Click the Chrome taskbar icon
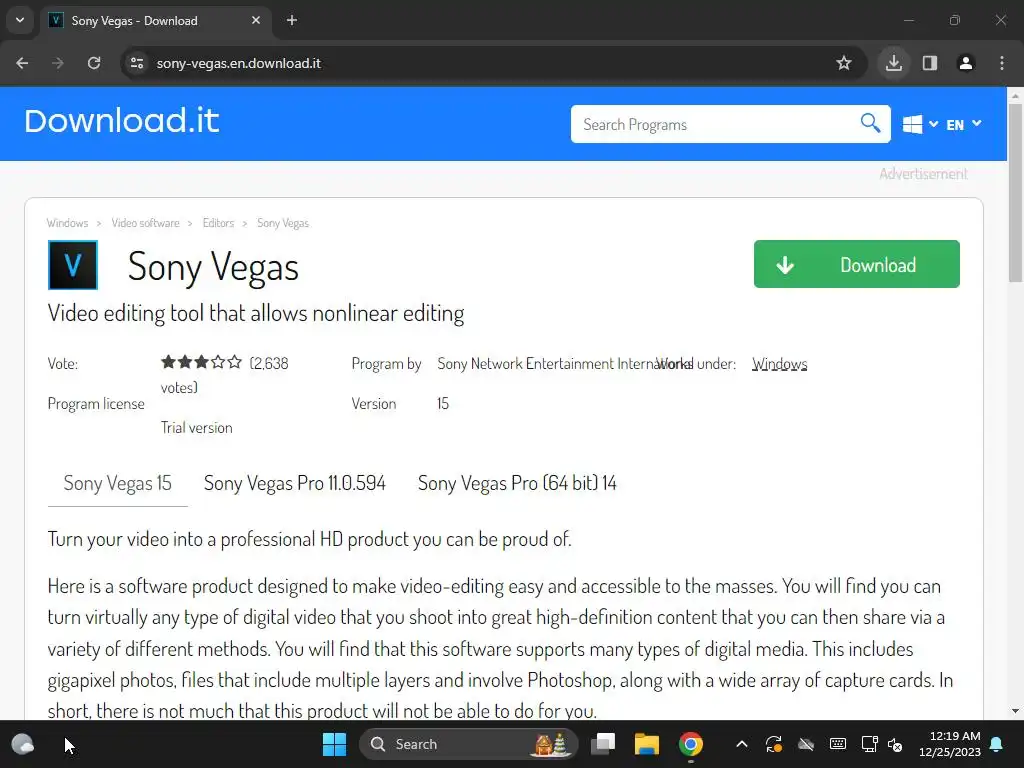The height and width of the screenshot is (768, 1024). coord(690,744)
